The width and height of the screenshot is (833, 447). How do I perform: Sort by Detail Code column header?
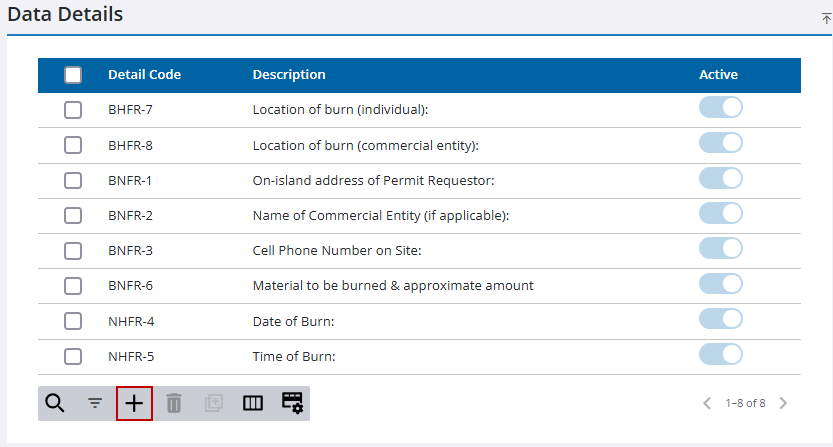tap(144, 75)
